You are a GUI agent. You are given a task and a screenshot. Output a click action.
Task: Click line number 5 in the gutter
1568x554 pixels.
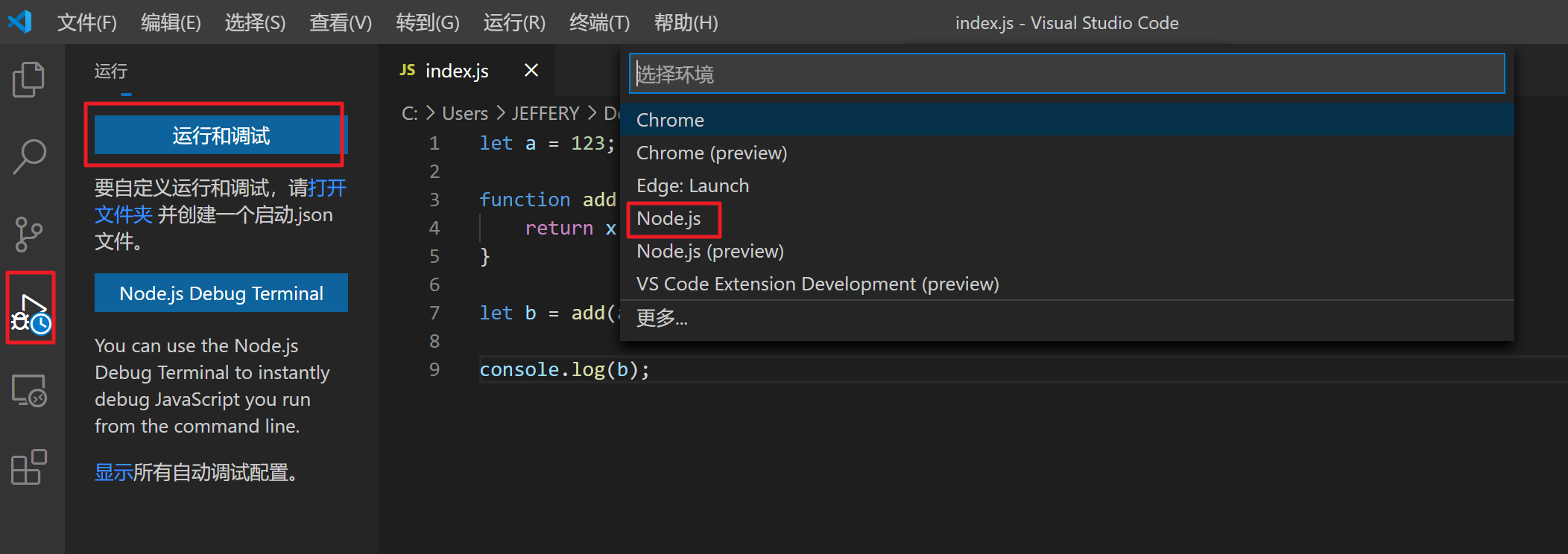(434, 256)
